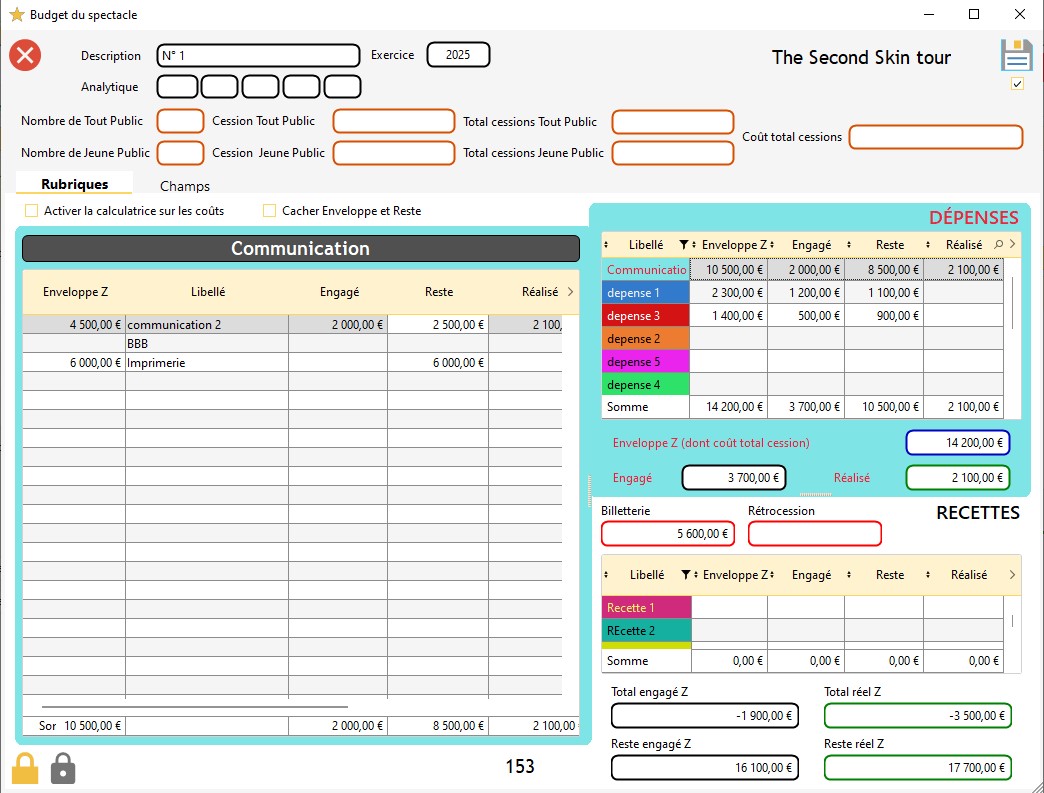Click the gray padlock icon
Screen dimensions: 1044x793
point(63,767)
